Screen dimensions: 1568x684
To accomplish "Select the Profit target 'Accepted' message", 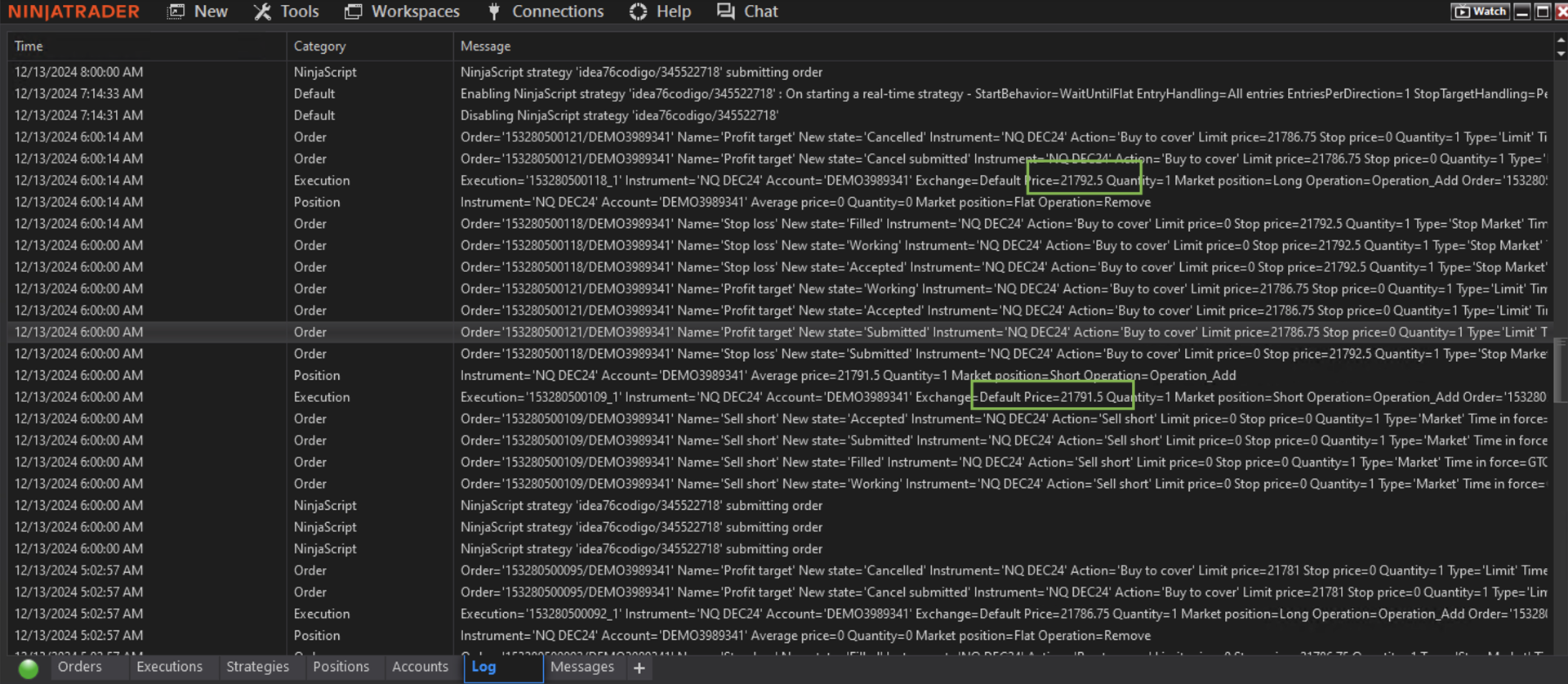I will click(1003, 311).
